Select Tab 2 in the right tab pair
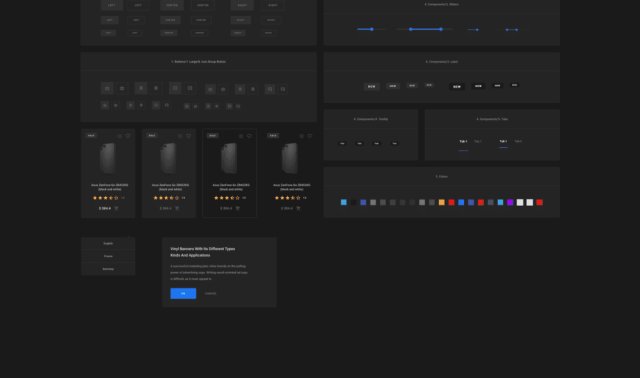Image resolution: width=640 pixels, height=378 pixels. pos(518,141)
